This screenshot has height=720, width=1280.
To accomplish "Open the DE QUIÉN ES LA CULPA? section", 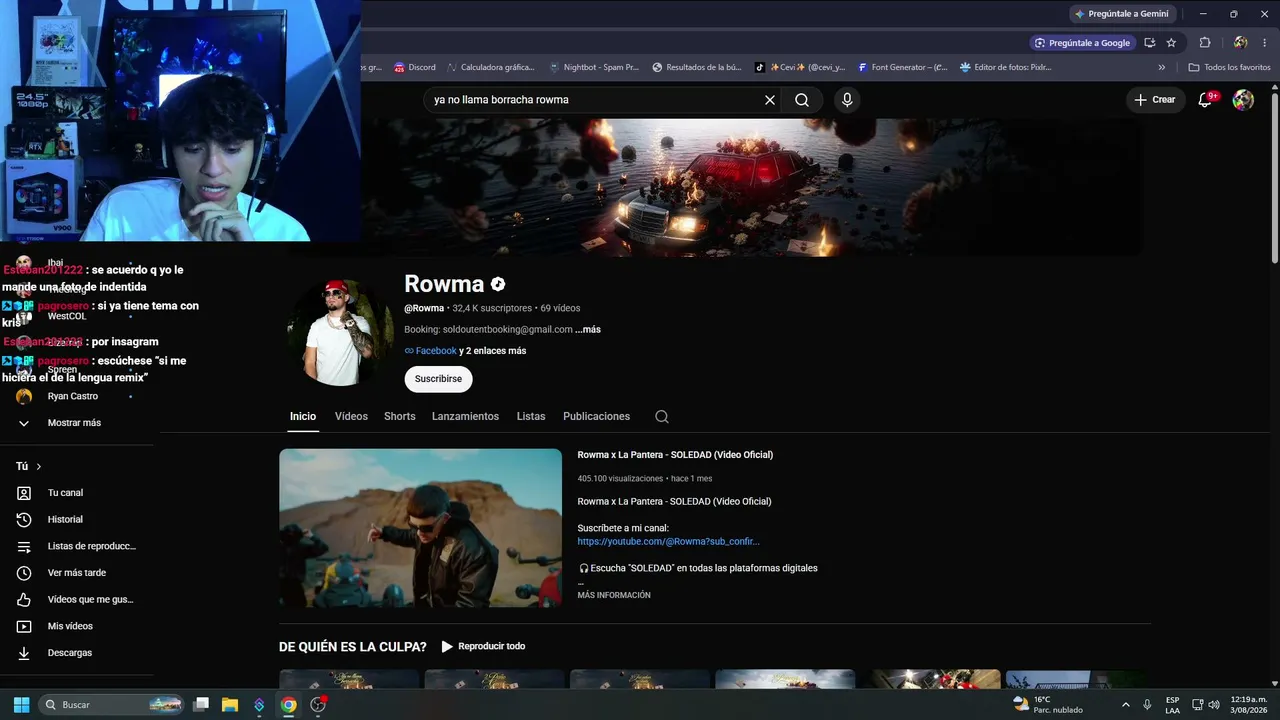I will [x=353, y=647].
